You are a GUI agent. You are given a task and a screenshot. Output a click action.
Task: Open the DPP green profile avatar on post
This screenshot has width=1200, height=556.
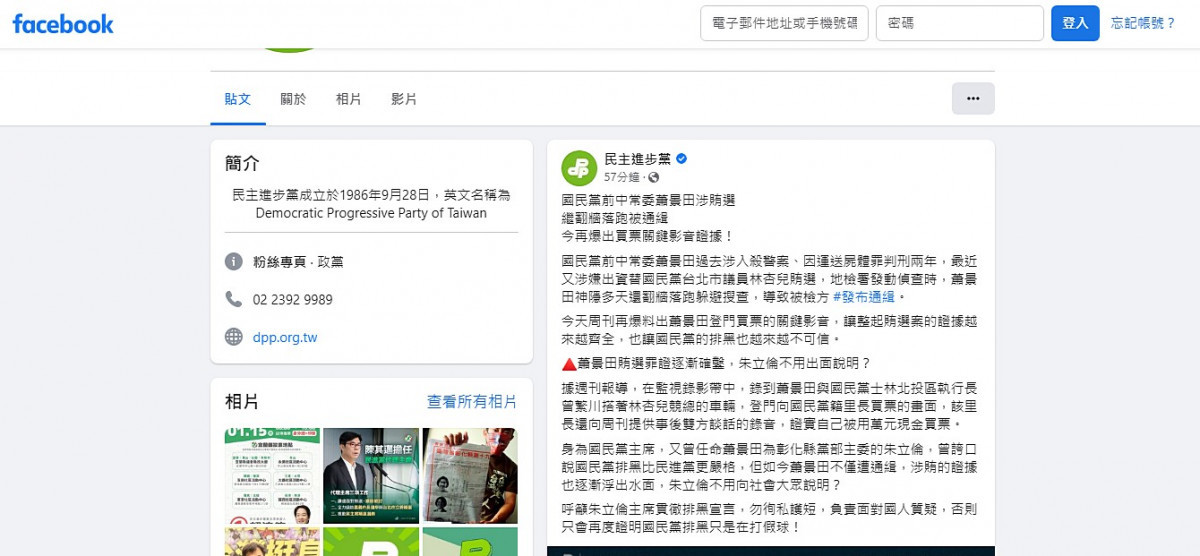[x=580, y=167]
